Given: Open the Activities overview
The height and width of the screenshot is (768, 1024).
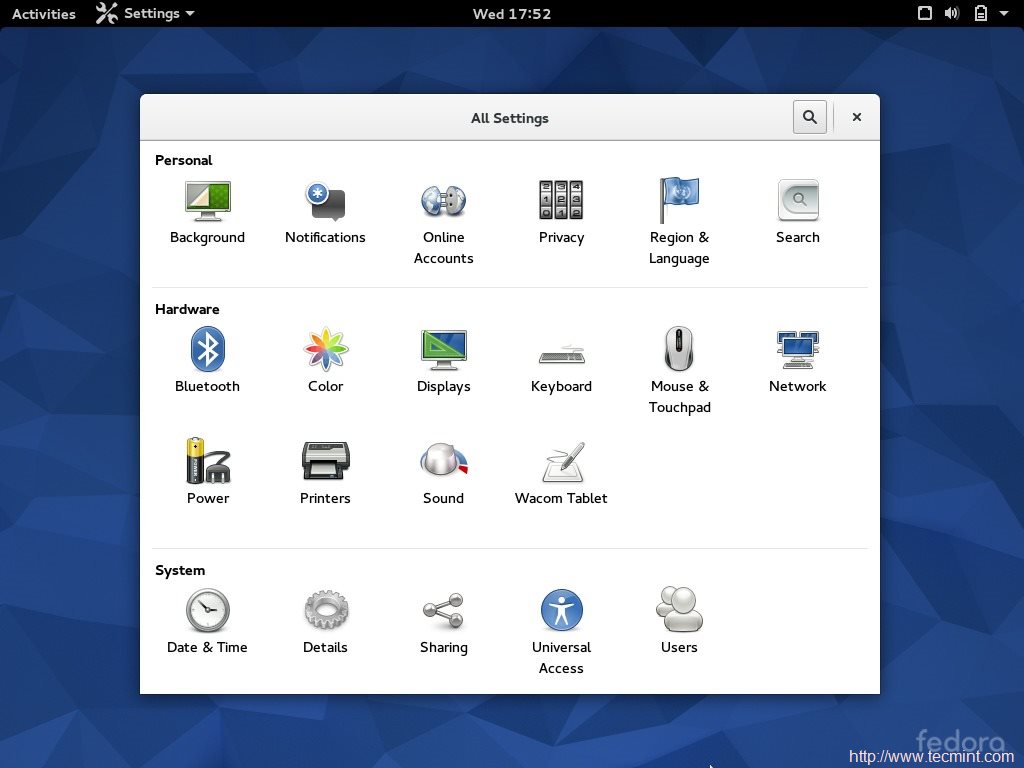Looking at the screenshot, I should 43,13.
